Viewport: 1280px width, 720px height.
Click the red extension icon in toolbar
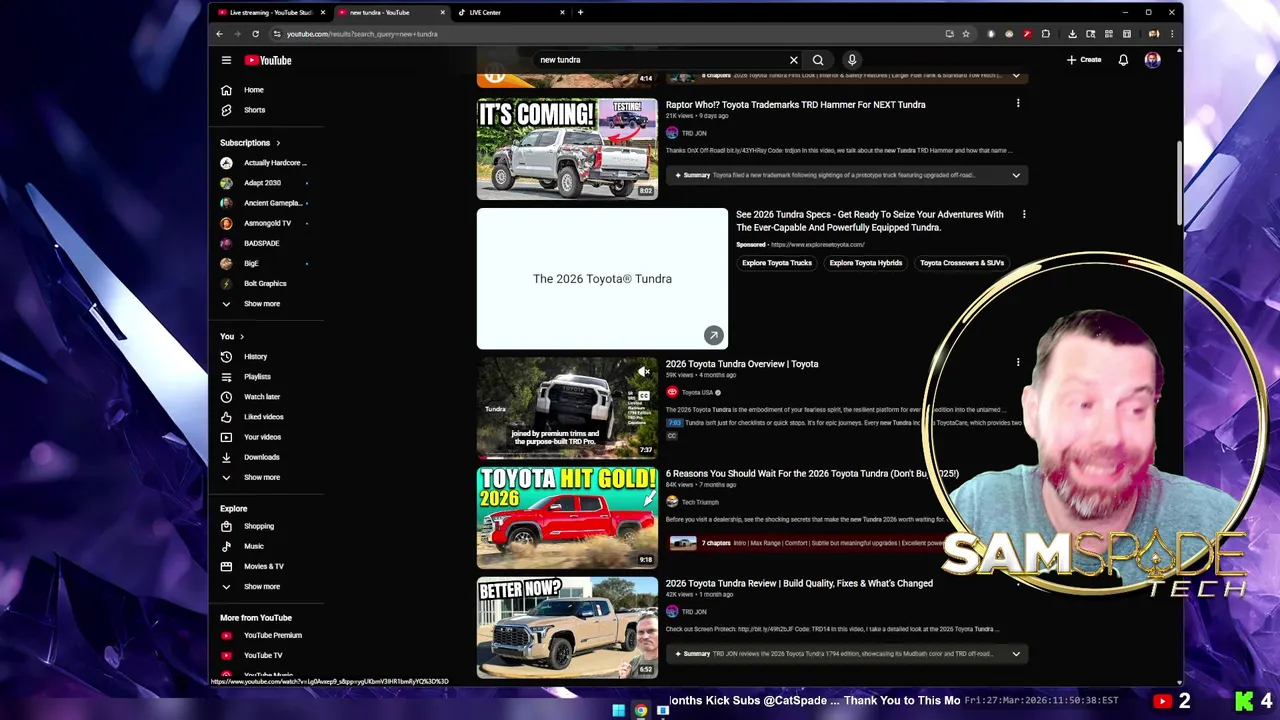point(1027,34)
